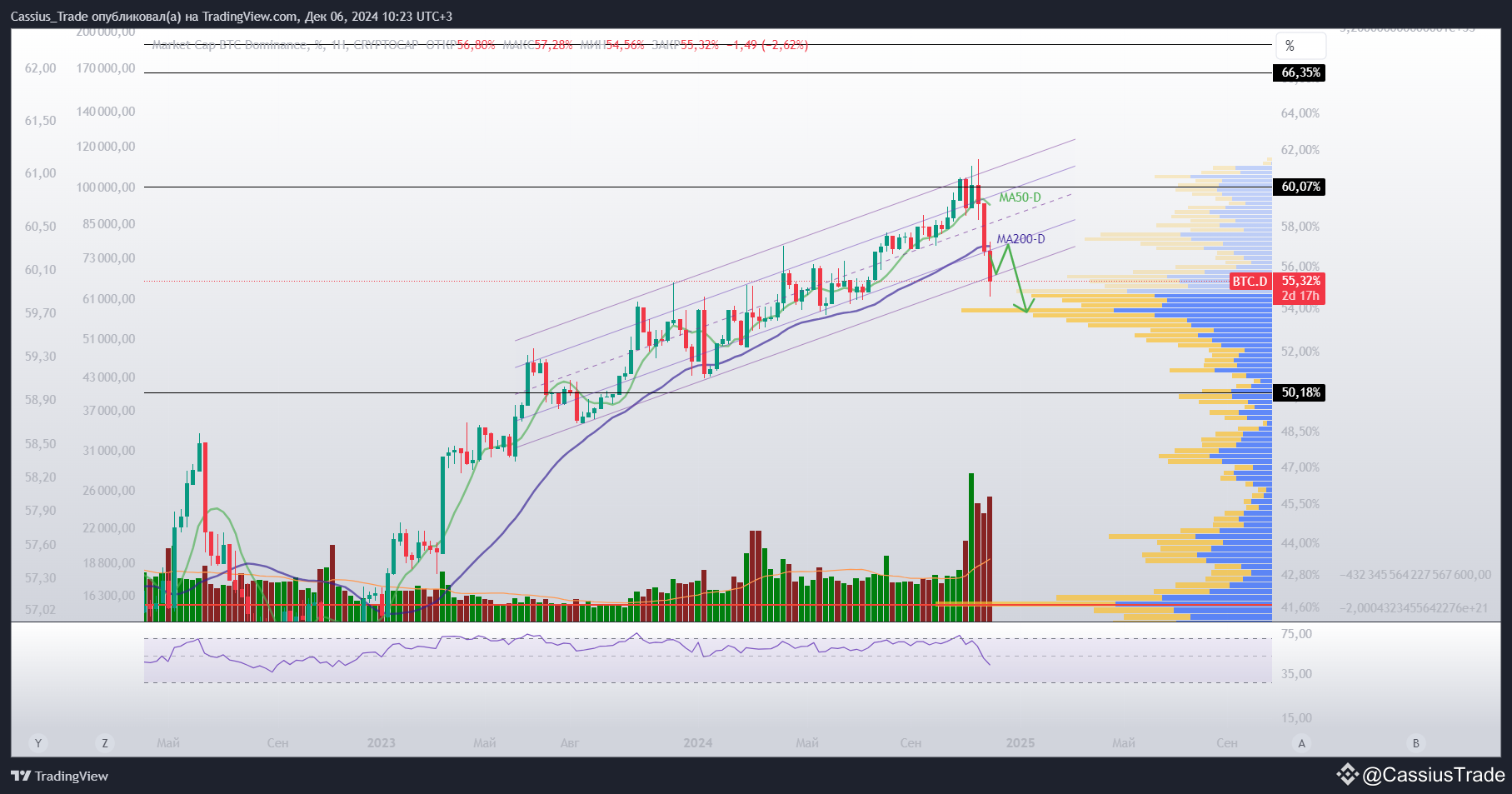The height and width of the screenshot is (794, 1512).
Task: Click the МАКС 57,28% high value
Action: point(538,45)
